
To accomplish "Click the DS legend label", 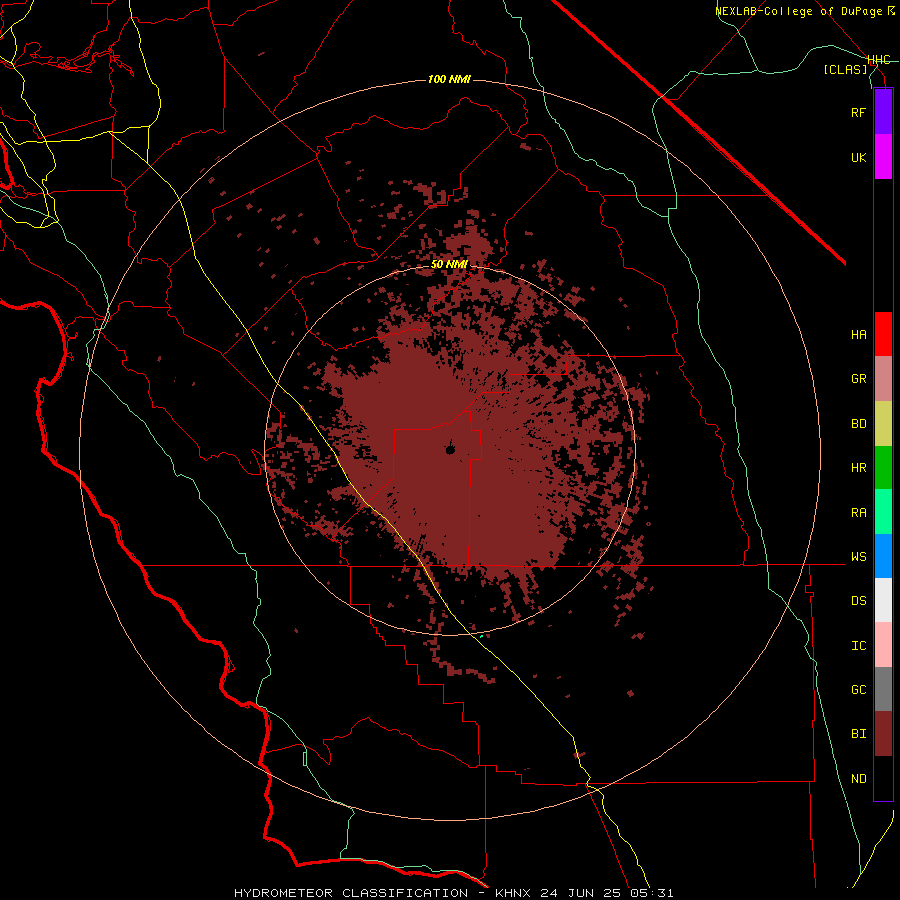I will click(858, 601).
